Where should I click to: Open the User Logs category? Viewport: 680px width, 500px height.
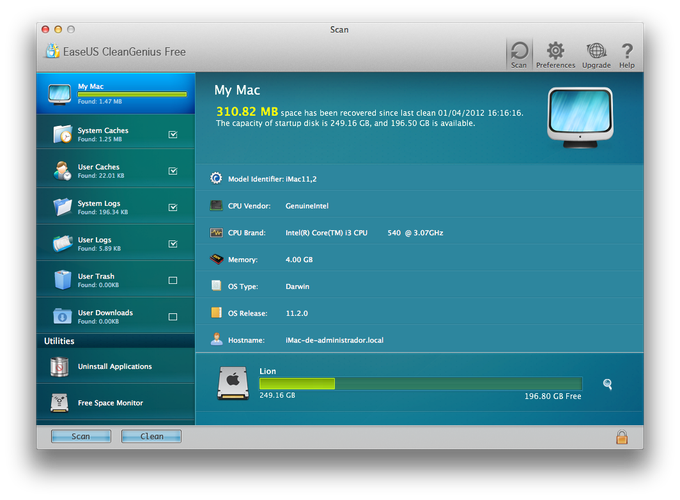tap(116, 243)
